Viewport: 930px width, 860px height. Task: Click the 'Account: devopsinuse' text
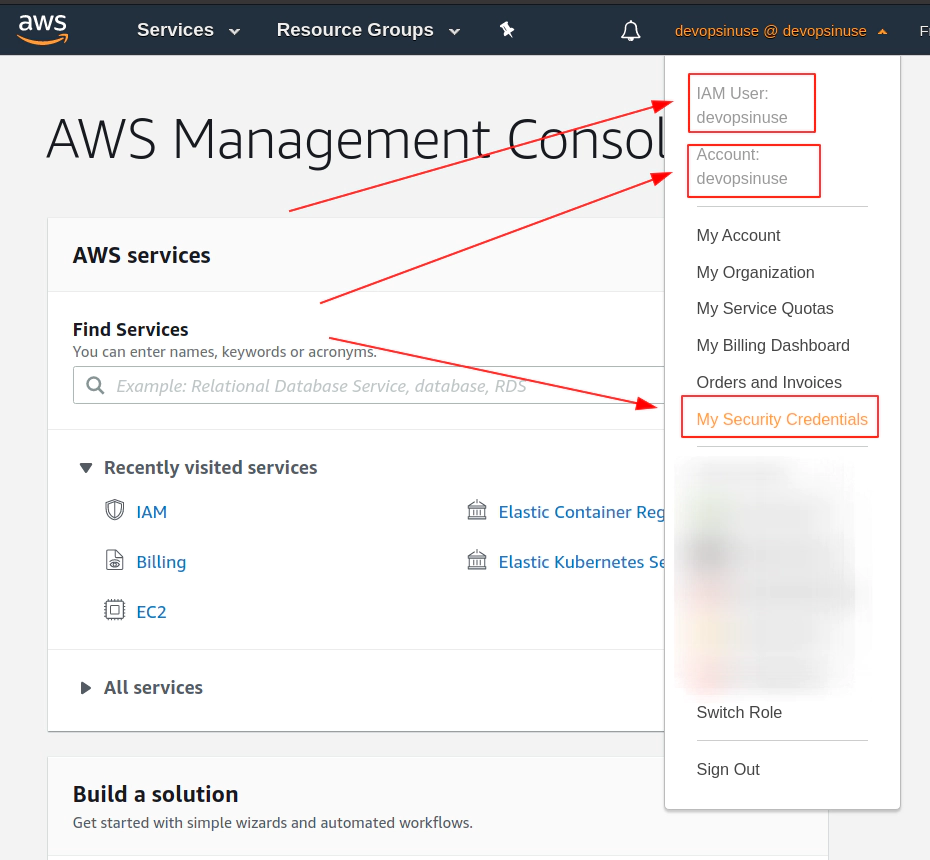pyautogui.click(x=741, y=166)
